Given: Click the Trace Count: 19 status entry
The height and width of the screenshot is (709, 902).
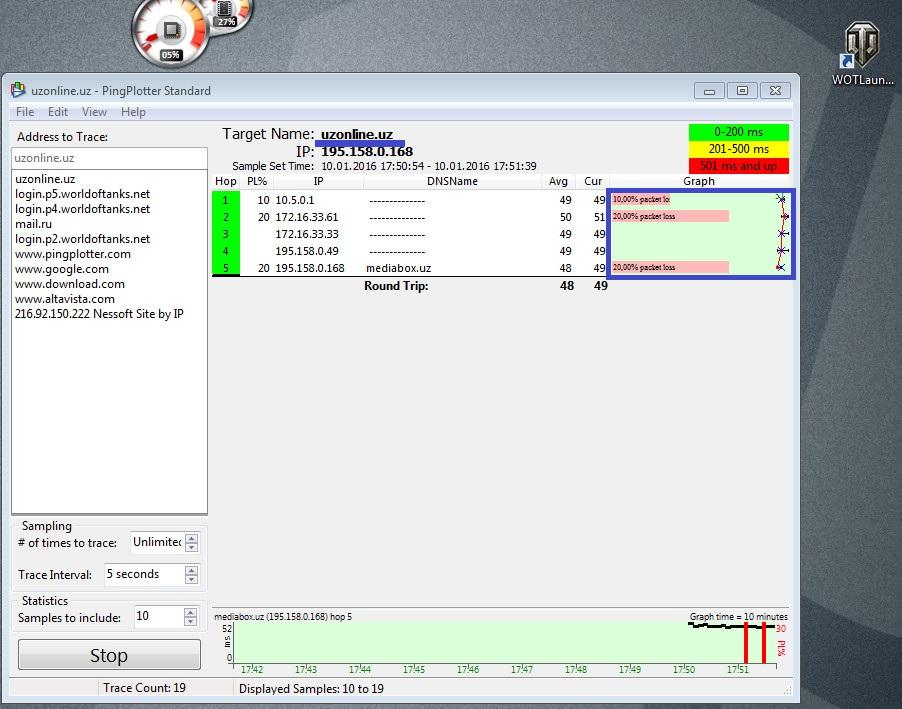Looking at the screenshot, I should click(144, 688).
